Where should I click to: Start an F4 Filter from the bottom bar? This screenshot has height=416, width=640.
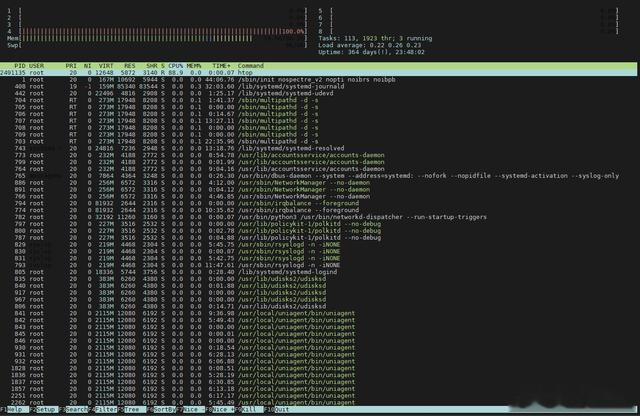pyautogui.click(x=102, y=409)
